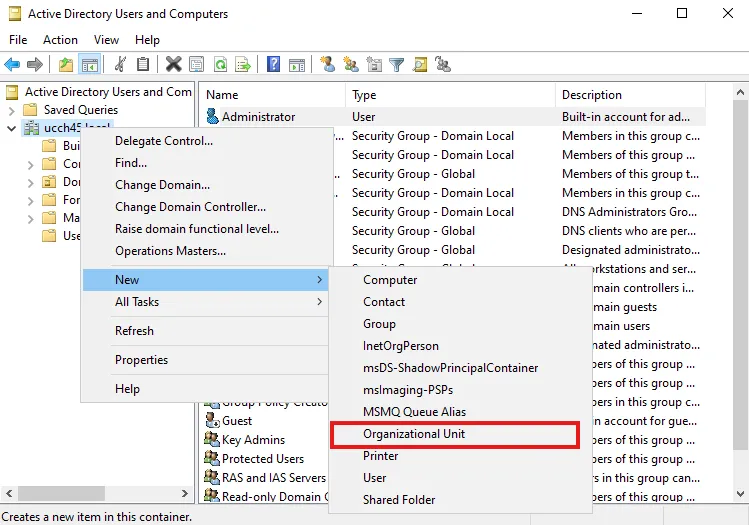749x525 pixels.
Task: Click the Delete (X) toolbar icon
Action: [x=173, y=64]
